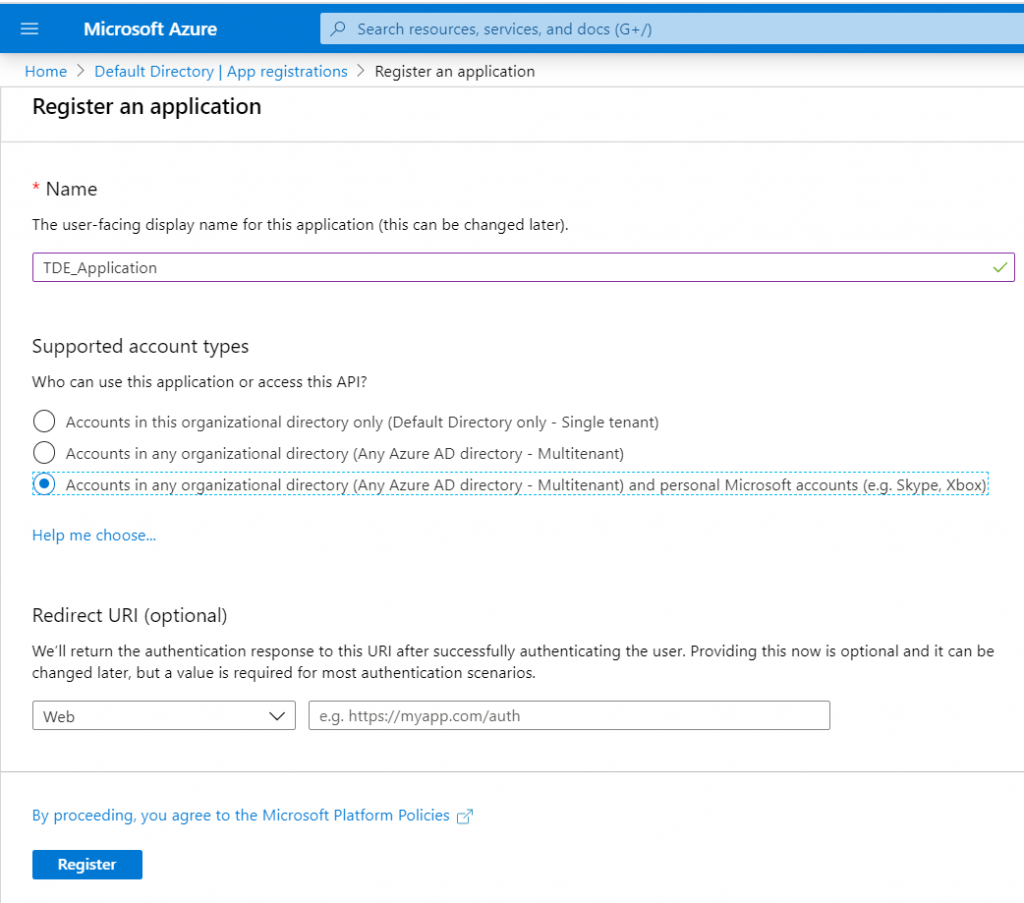Viewport: 1024px width, 903px height.
Task: Navigate to Home in the breadcrumb
Action: (45, 71)
